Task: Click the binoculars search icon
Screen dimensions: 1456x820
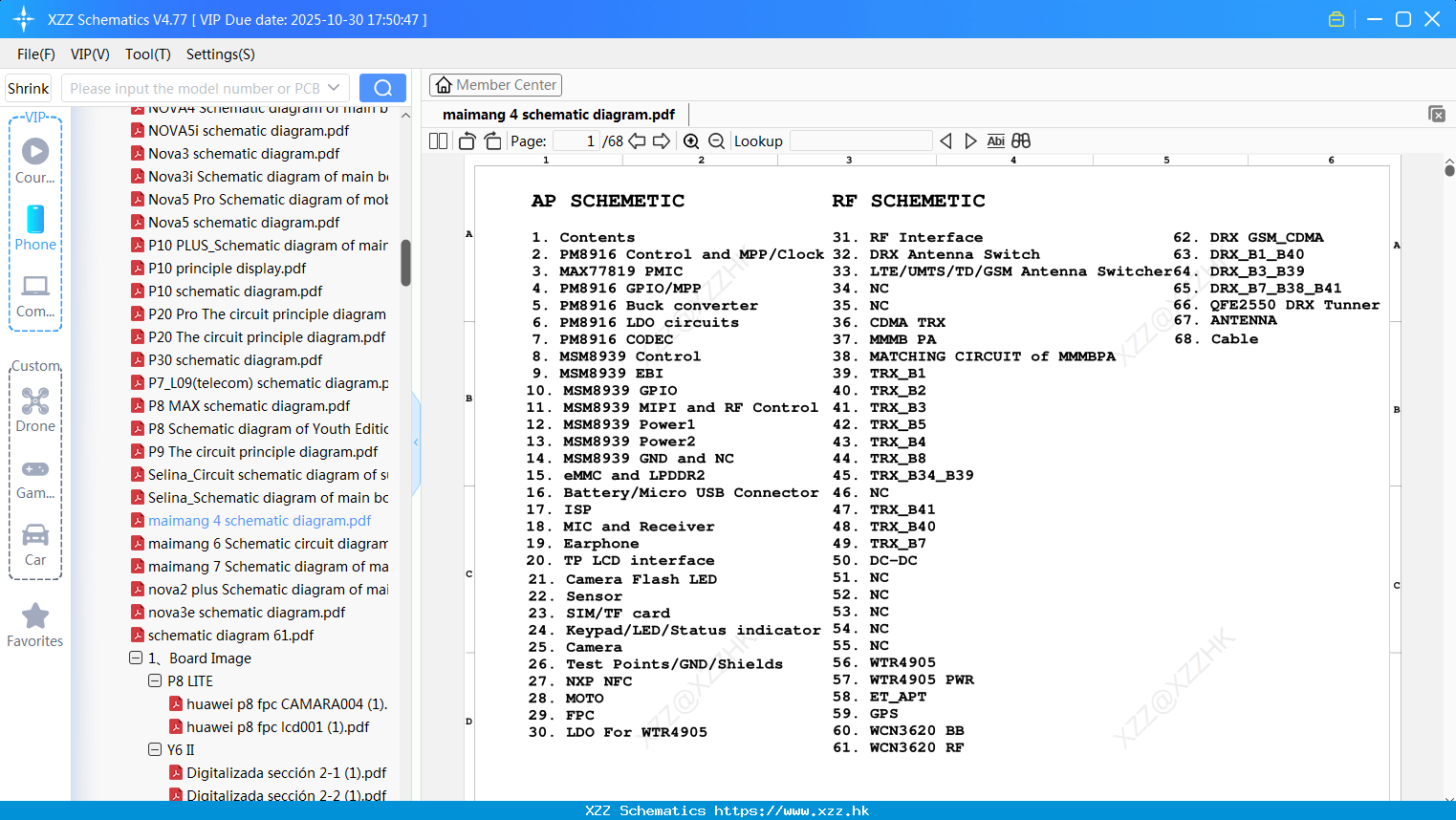Action: (1021, 141)
